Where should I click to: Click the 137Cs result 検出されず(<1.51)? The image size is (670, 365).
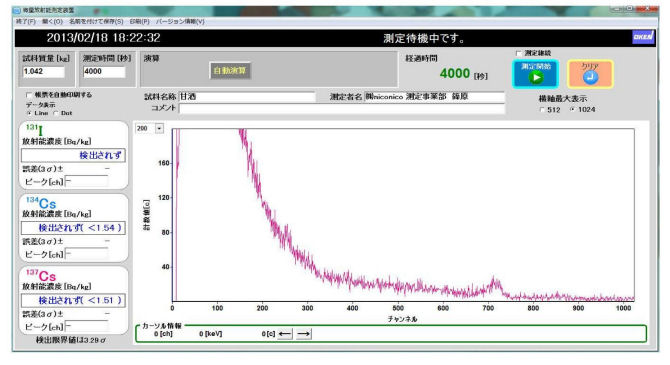click(73, 300)
